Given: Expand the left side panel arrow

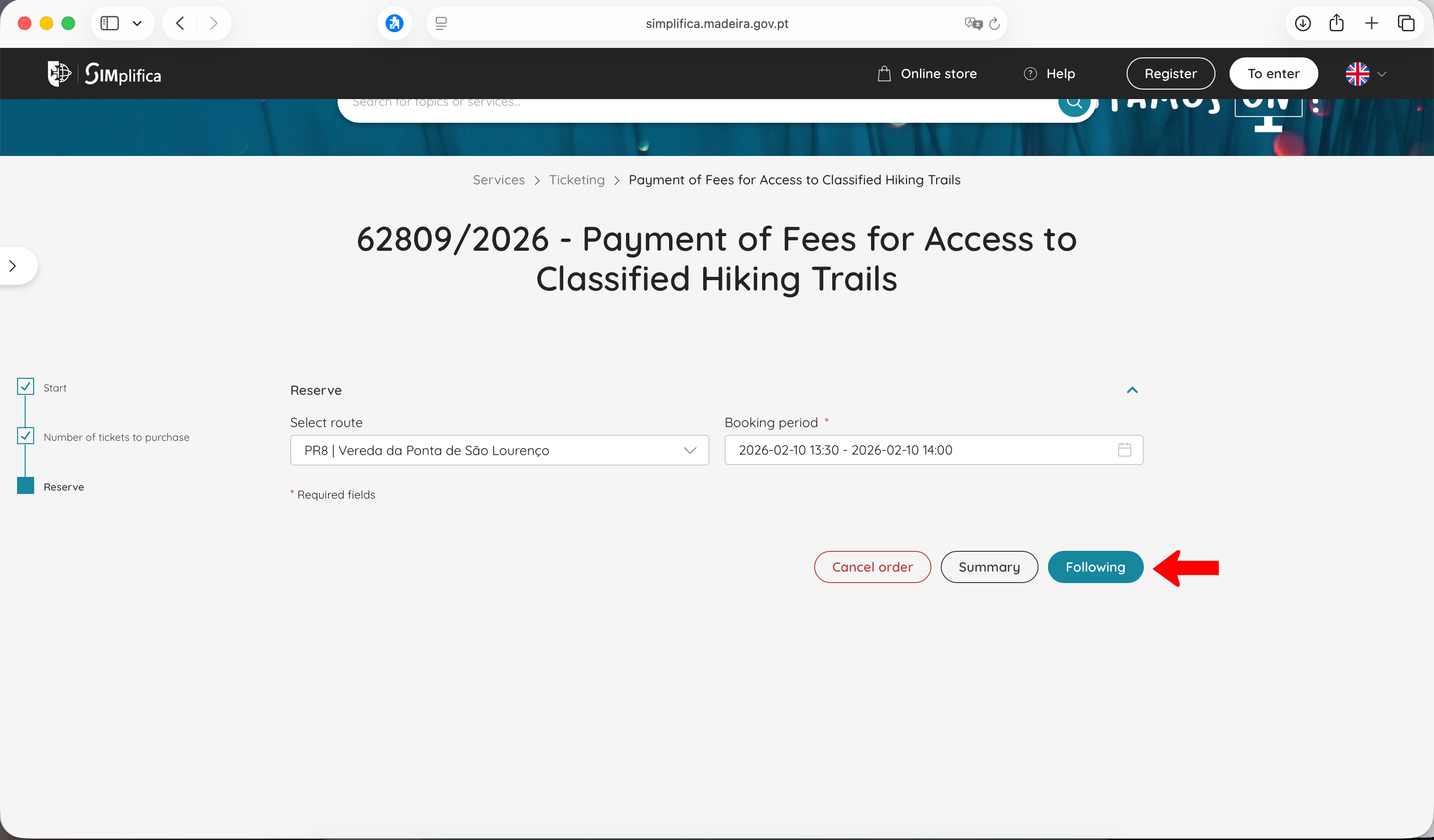Looking at the screenshot, I should [x=13, y=265].
